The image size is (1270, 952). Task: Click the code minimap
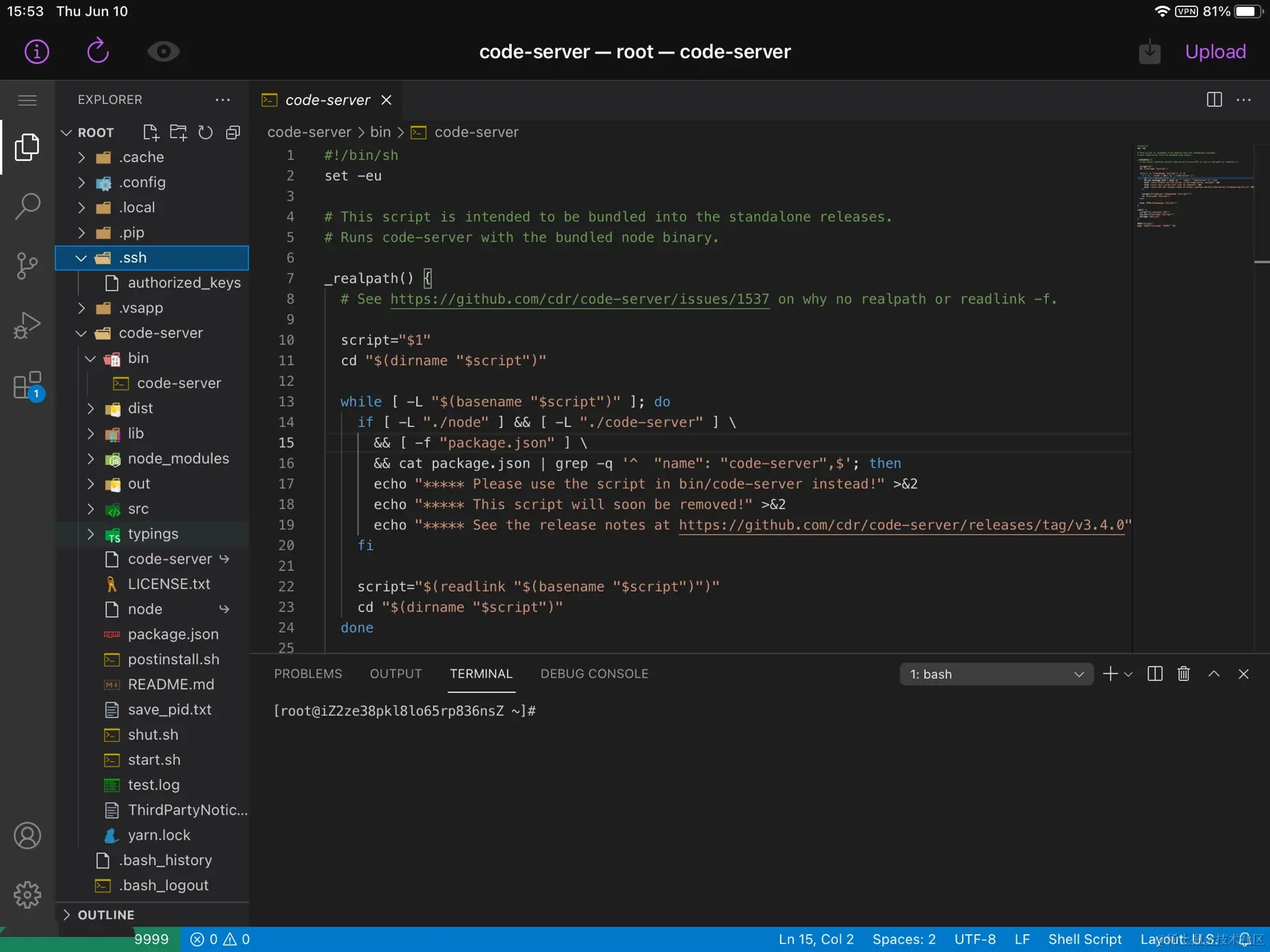point(1194,185)
